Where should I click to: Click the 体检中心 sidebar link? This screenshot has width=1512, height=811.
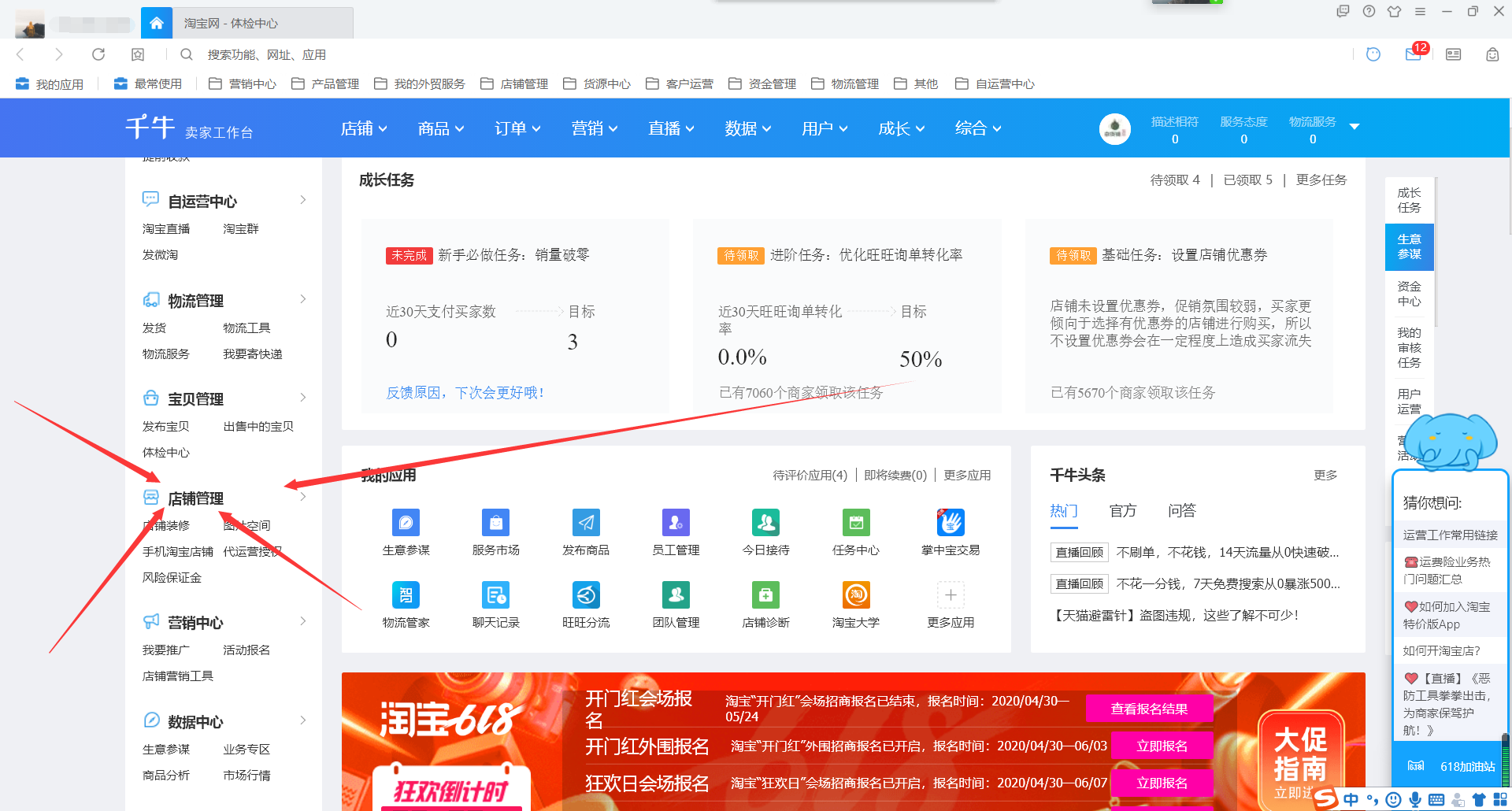166,453
